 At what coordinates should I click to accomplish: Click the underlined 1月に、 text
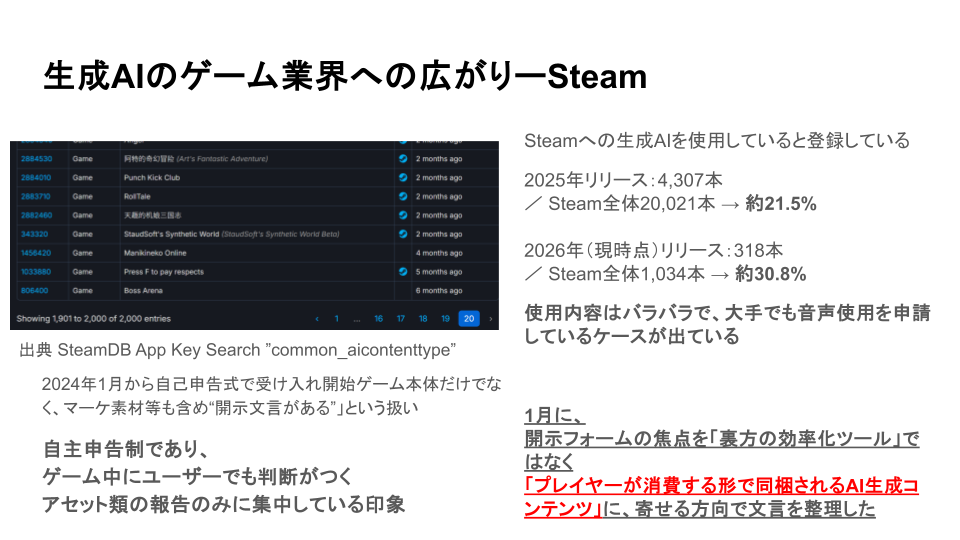pyautogui.click(x=555, y=416)
